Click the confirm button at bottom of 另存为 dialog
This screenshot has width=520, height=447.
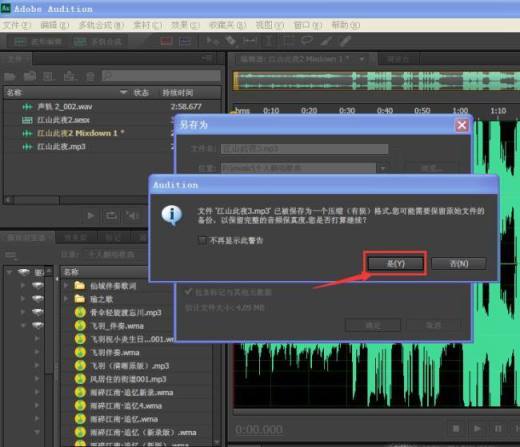[372, 325]
